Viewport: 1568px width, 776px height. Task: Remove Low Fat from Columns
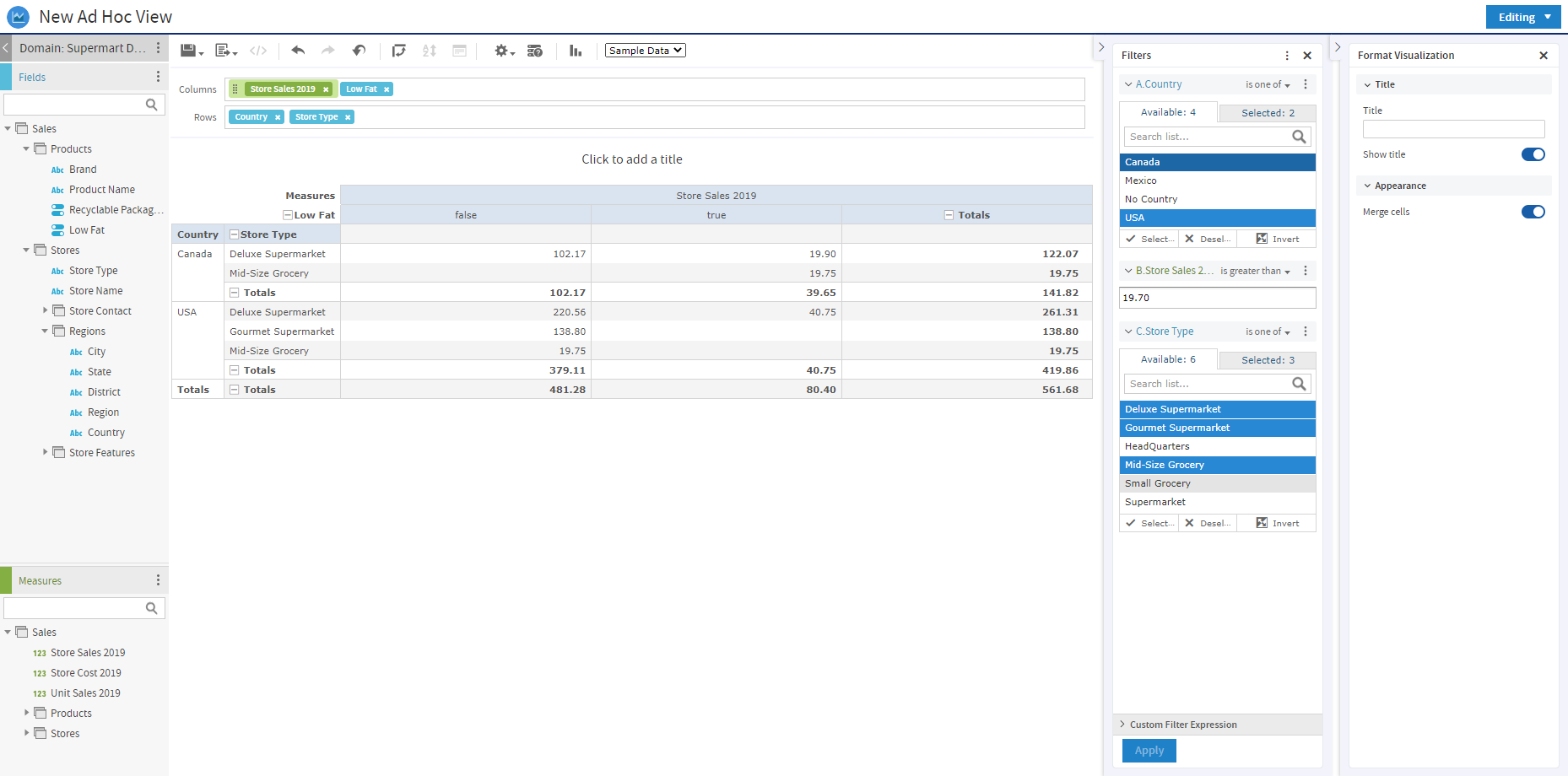(x=387, y=89)
